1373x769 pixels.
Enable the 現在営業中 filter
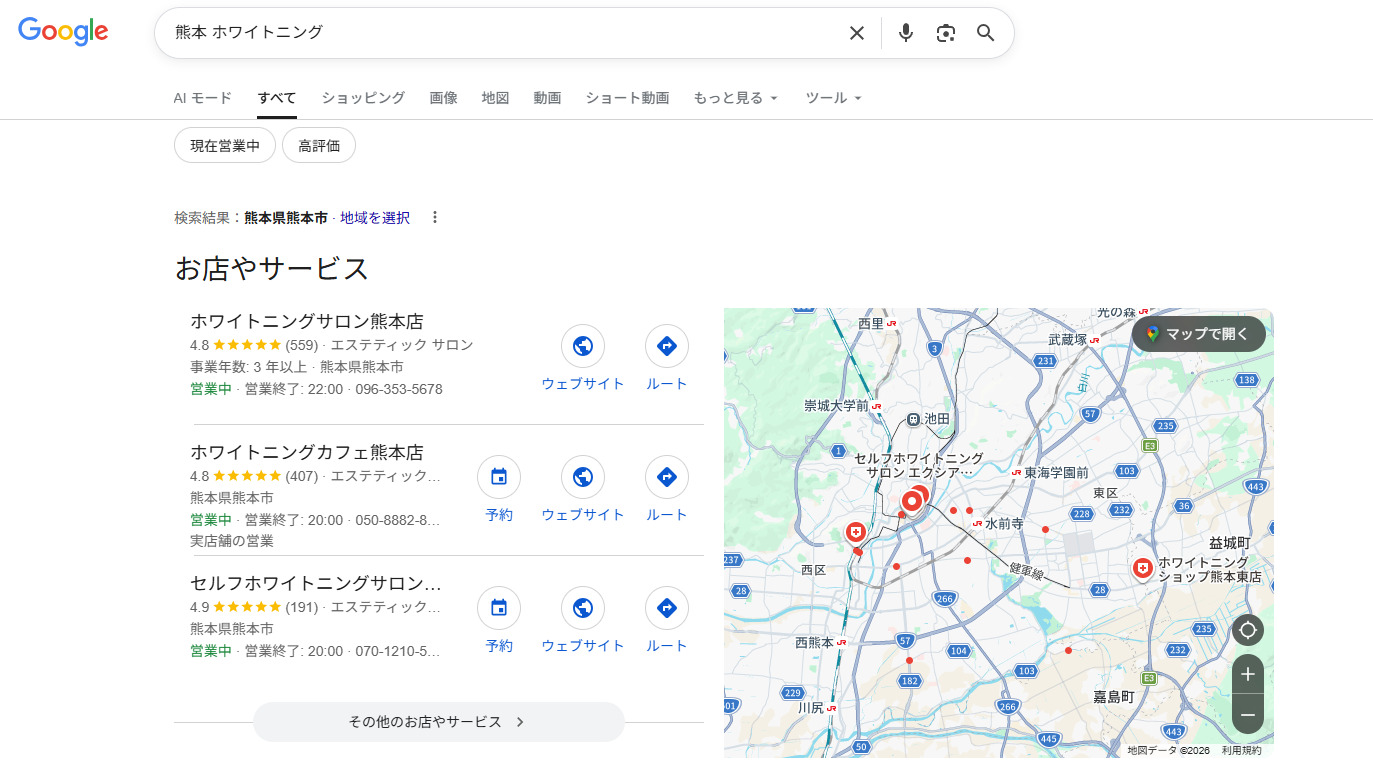point(224,144)
